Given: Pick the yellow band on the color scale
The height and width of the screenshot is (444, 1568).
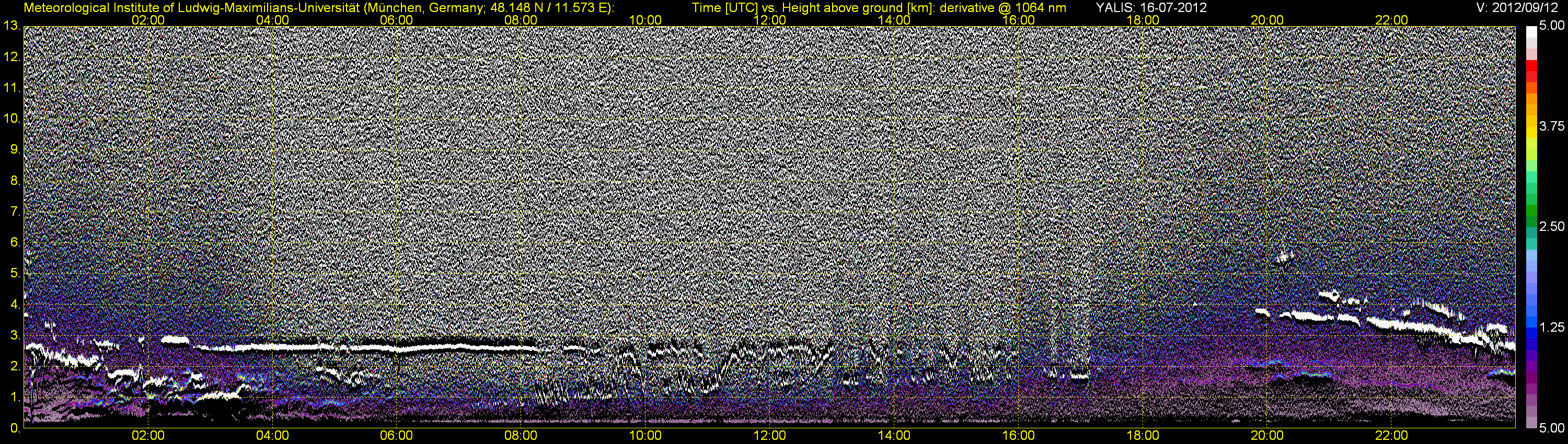Looking at the screenshot, I should 1531,133.
